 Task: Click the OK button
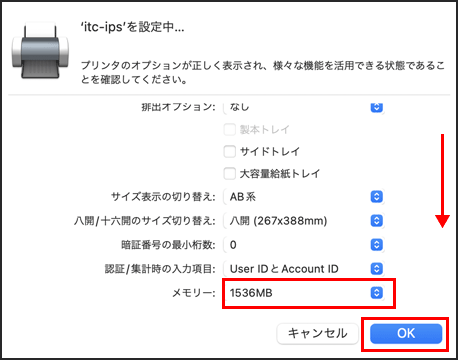point(406,333)
